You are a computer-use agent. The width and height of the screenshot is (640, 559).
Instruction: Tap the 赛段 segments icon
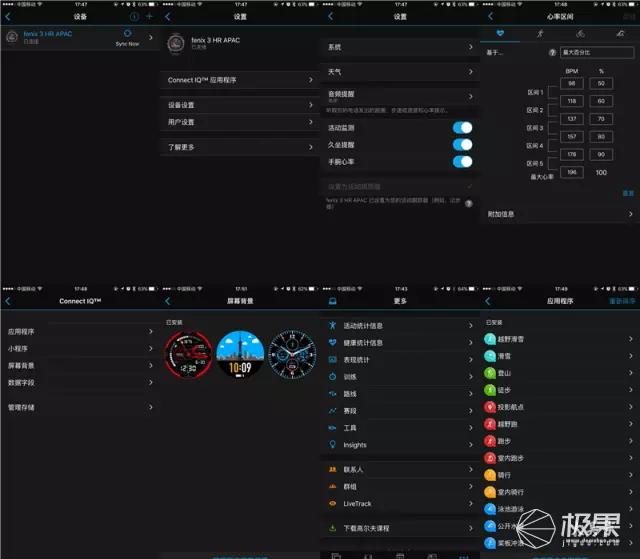333,410
